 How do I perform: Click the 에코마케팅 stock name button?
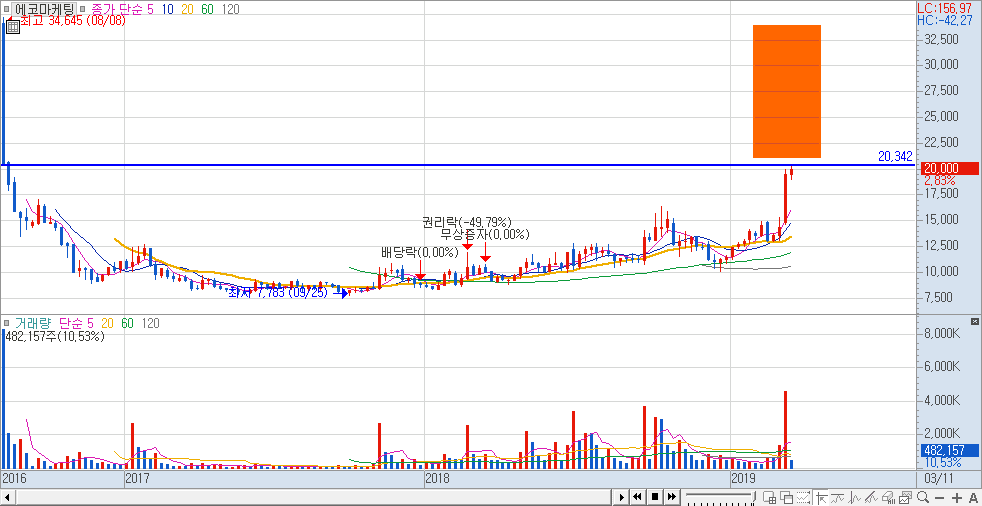(x=44, y=9)
